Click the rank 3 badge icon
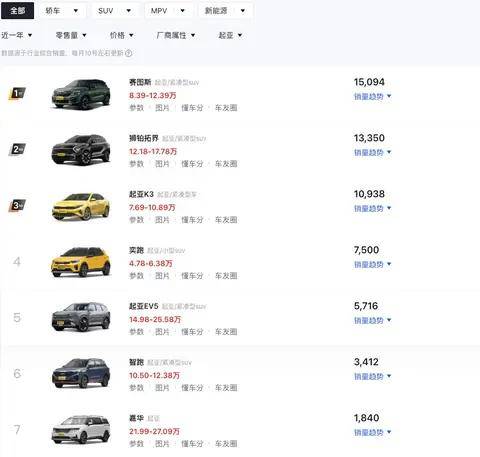The height and width of the screenshot is (457, 480). pyautogui.click(x=17, y=206)
